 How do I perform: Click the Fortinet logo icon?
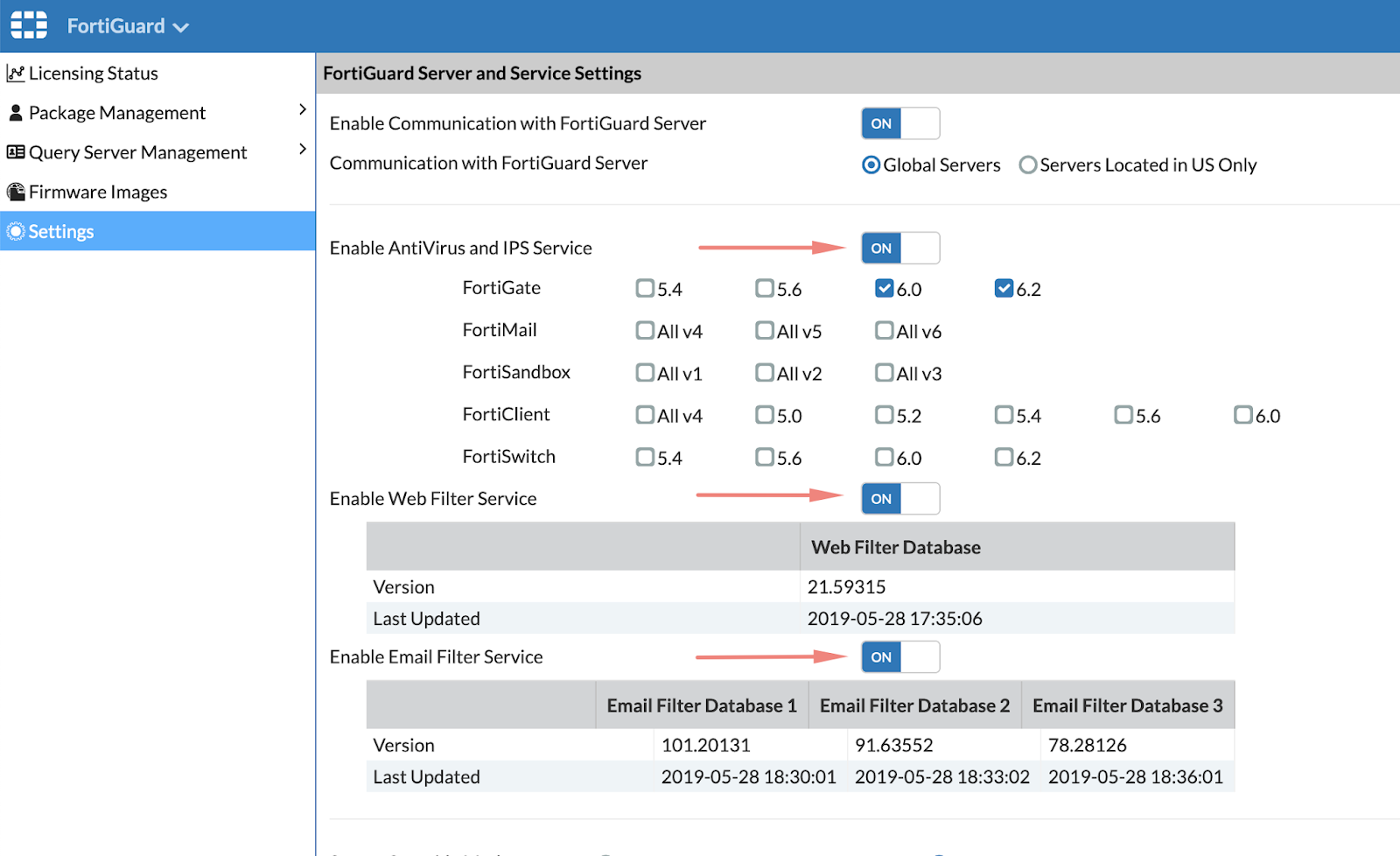[x=29, y=25]
